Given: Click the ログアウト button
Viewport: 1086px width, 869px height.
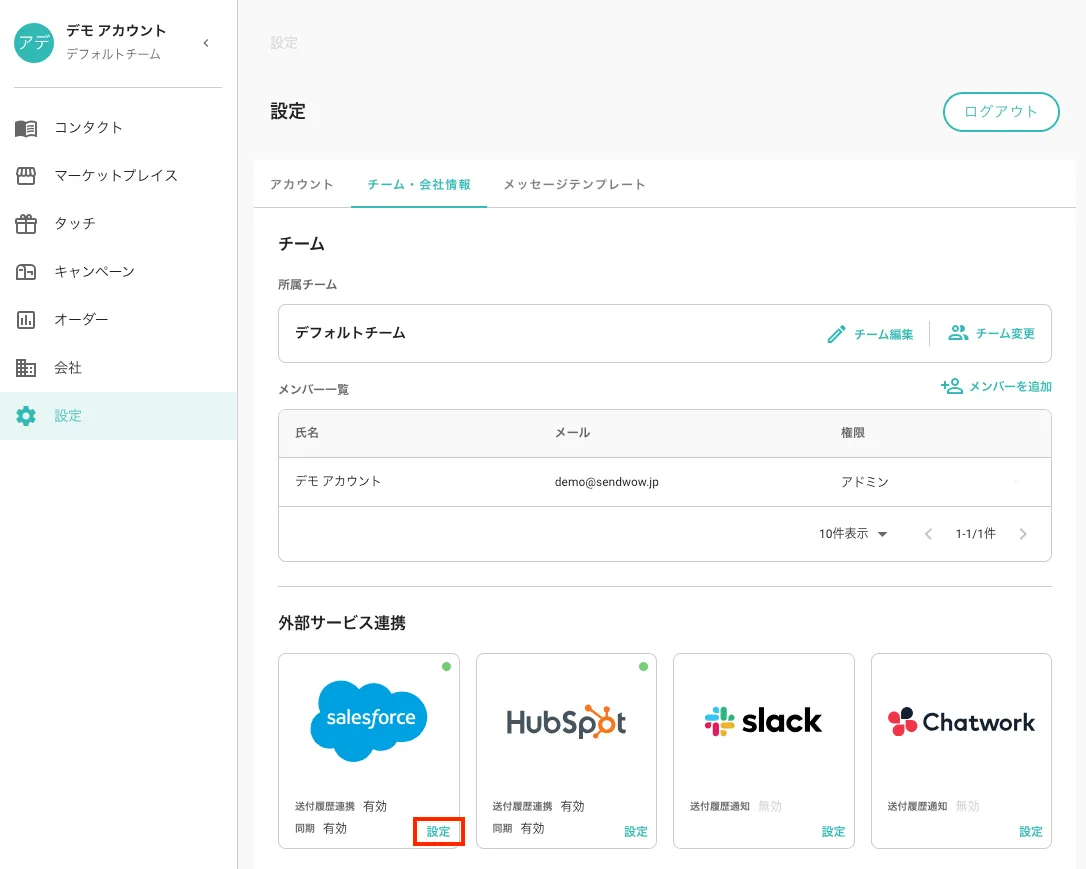Looking at the screenshot, I should [1001, 112].
